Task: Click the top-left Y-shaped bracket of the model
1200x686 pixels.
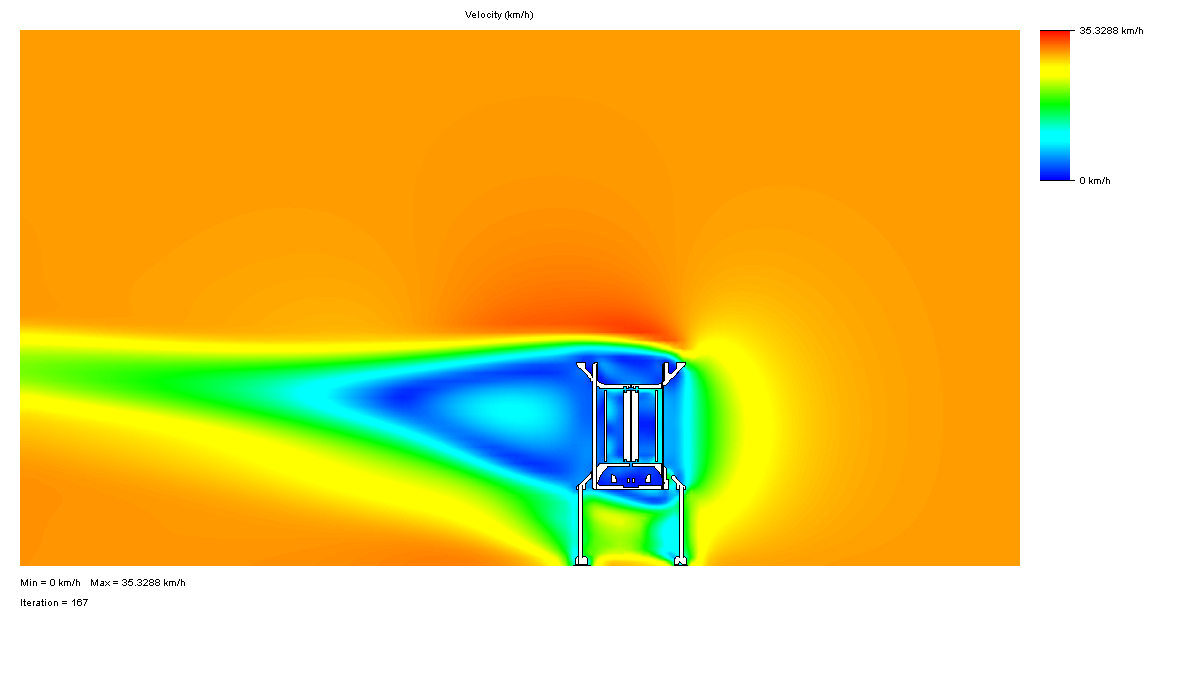Action: tap(586, 371)
